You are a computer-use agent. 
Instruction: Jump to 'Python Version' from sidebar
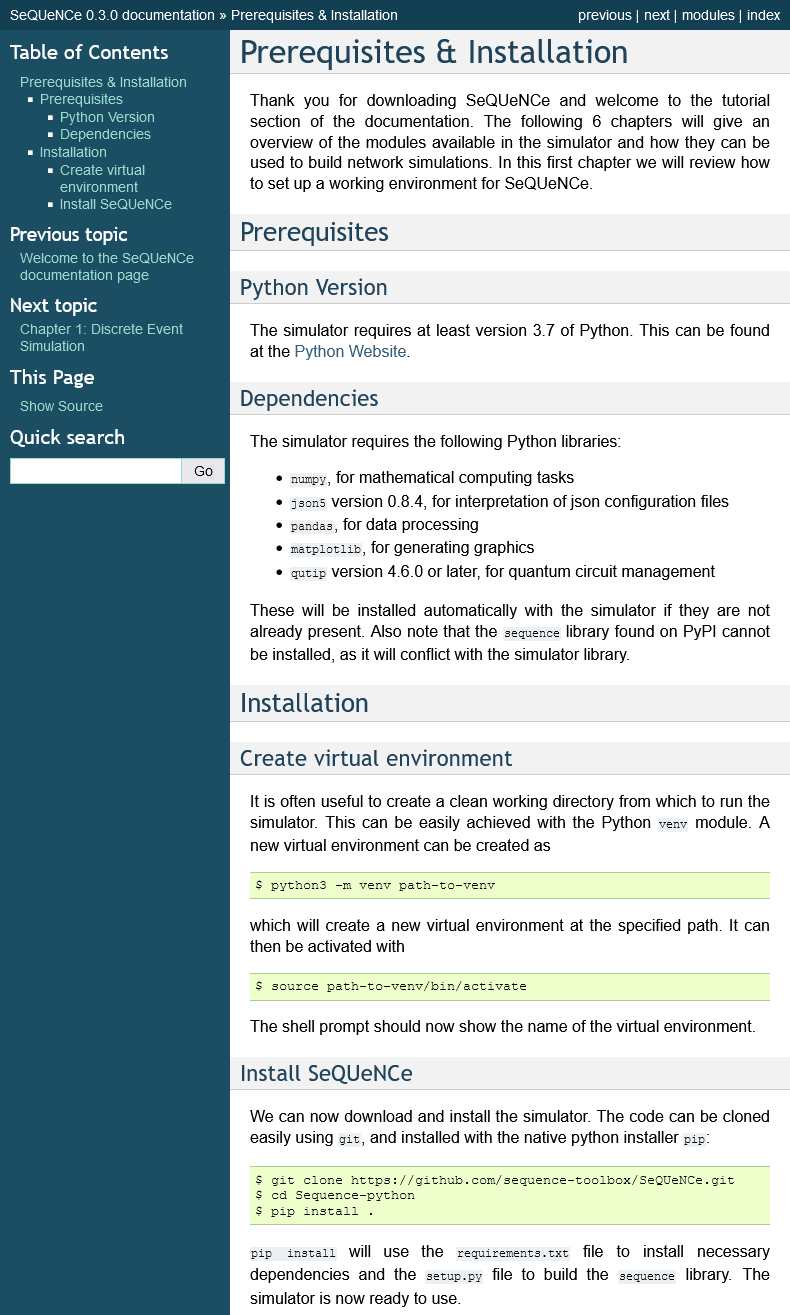[107, 117]
